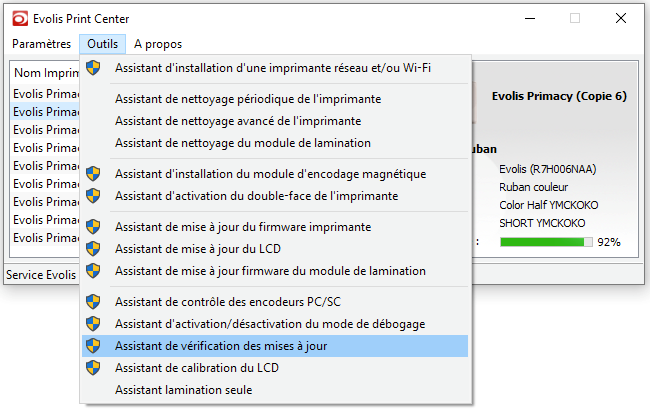Select Assistant d'installation du module d'encodage magnétique
The height and width of the screenshot is (412, 650).
(275, 174)
